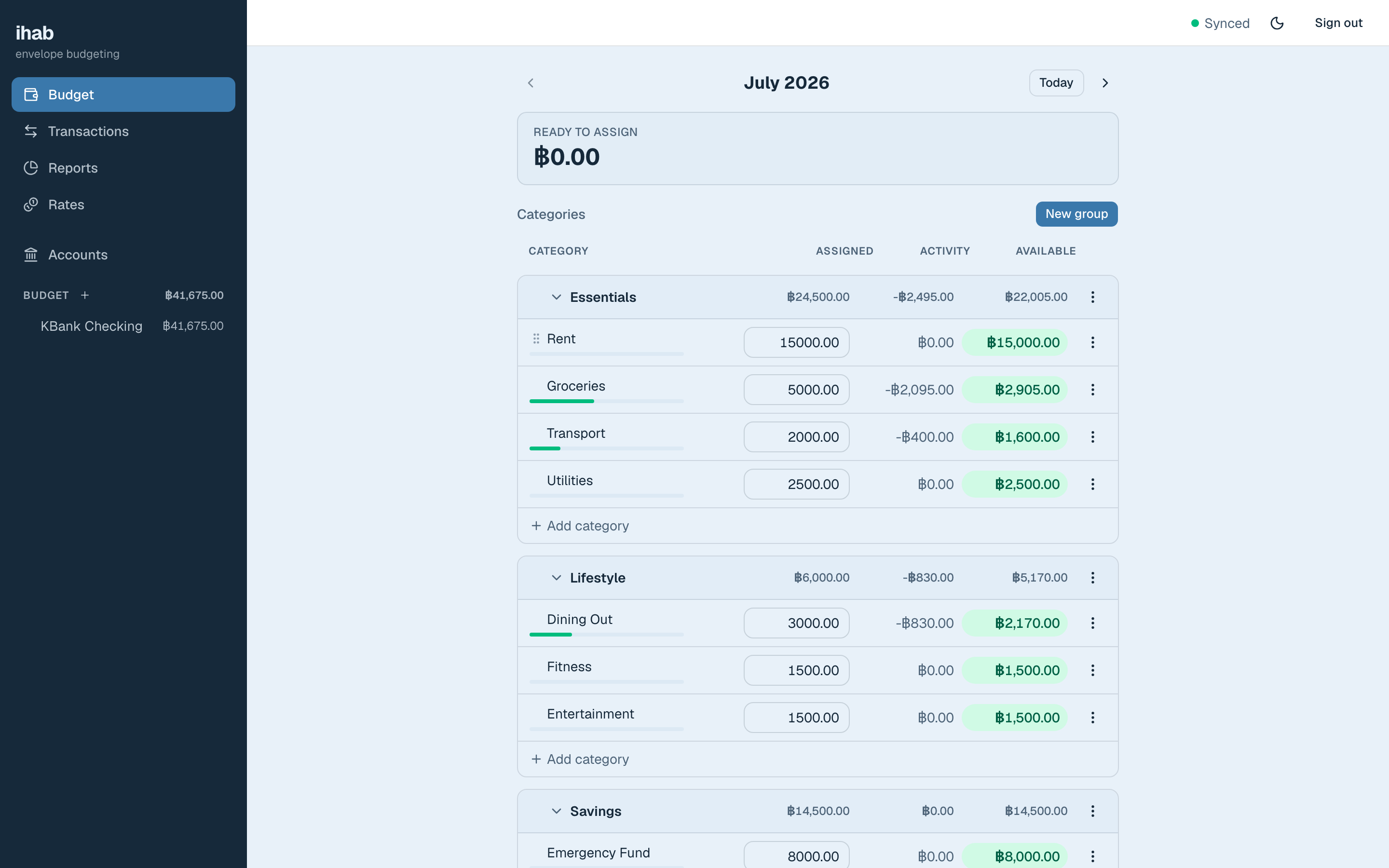Screen dimensions: 1389x868
Task: Edit Emergency Fund assigned amount field
Action: [x=797, y=855]
